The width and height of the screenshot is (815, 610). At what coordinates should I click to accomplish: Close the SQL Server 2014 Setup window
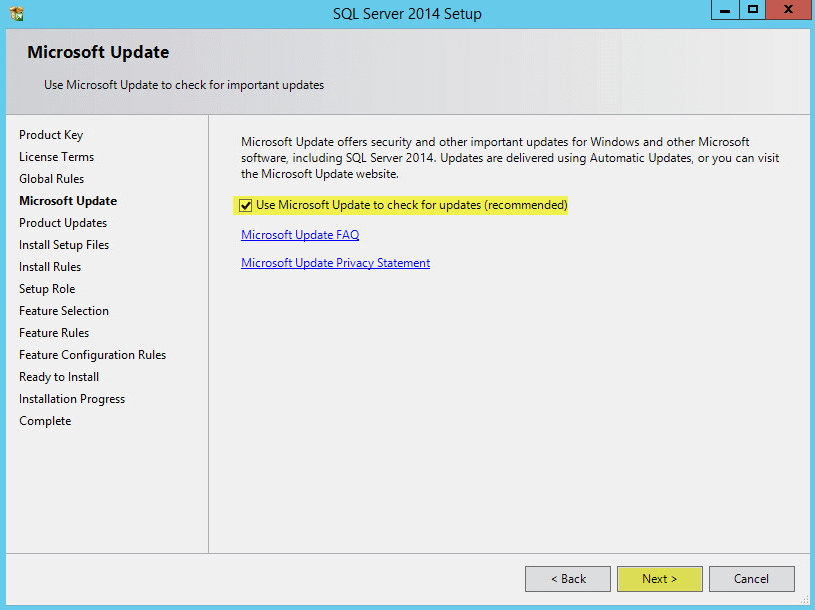point(788,10)
